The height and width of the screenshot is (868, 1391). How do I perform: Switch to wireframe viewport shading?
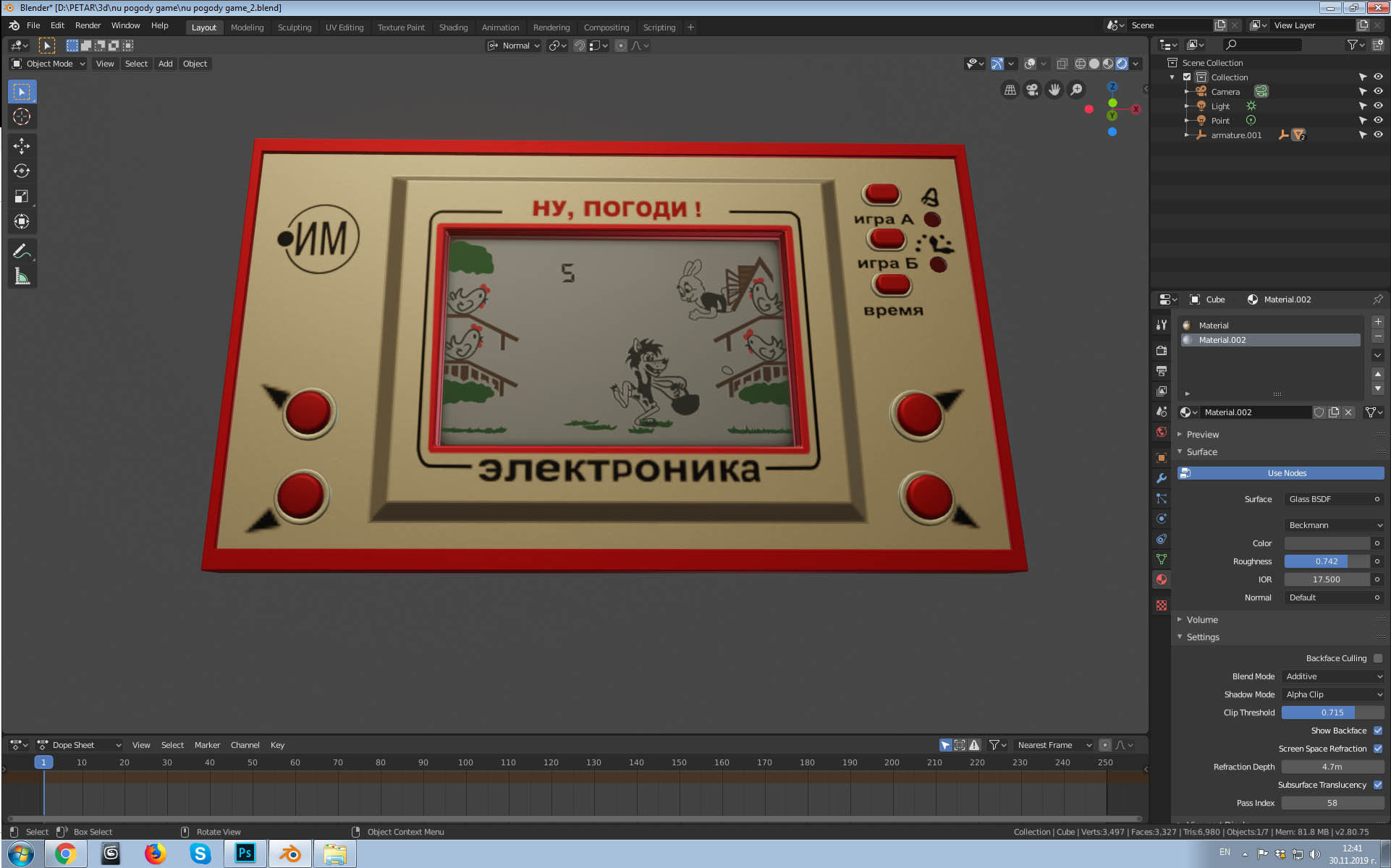click(1081, 64)
